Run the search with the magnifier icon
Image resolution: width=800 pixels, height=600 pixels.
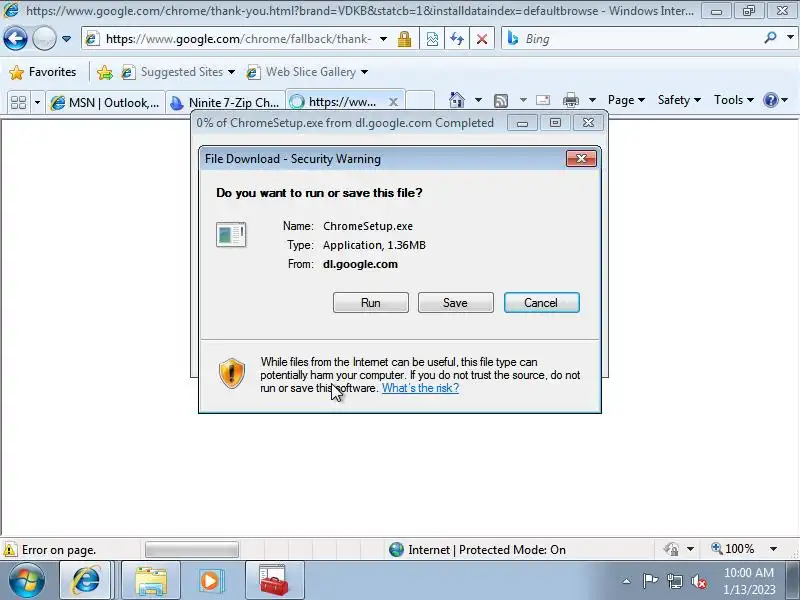point(770,37)
